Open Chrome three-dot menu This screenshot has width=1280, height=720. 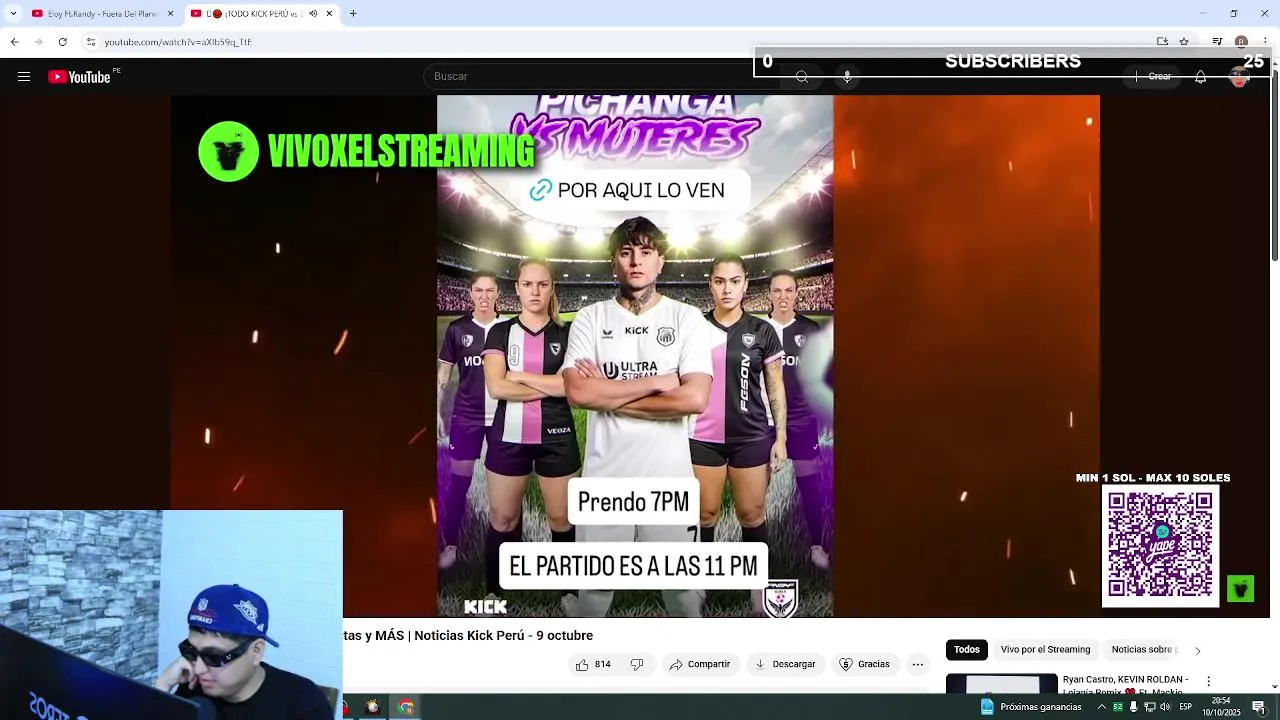coord(1264,42)
